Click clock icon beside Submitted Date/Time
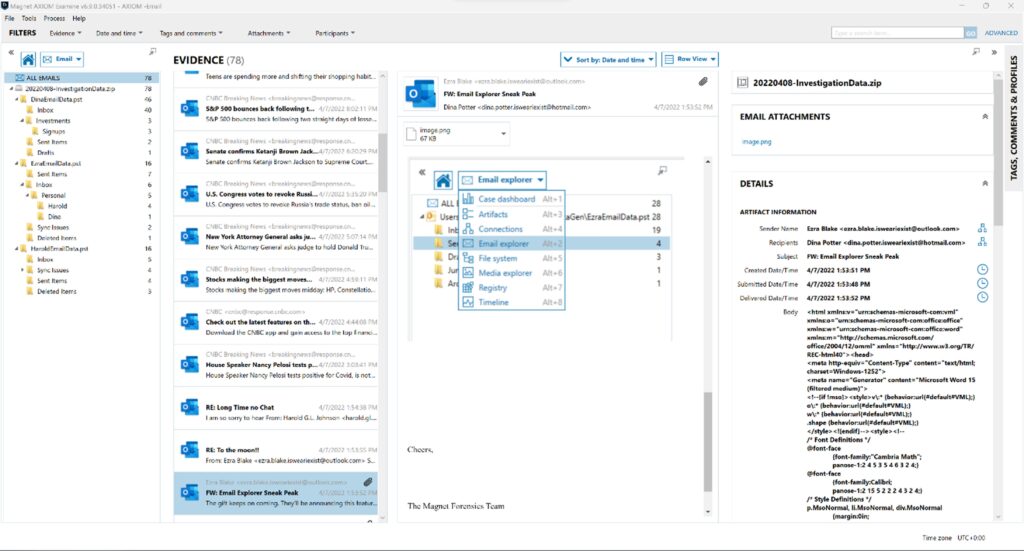 (982, 283)
